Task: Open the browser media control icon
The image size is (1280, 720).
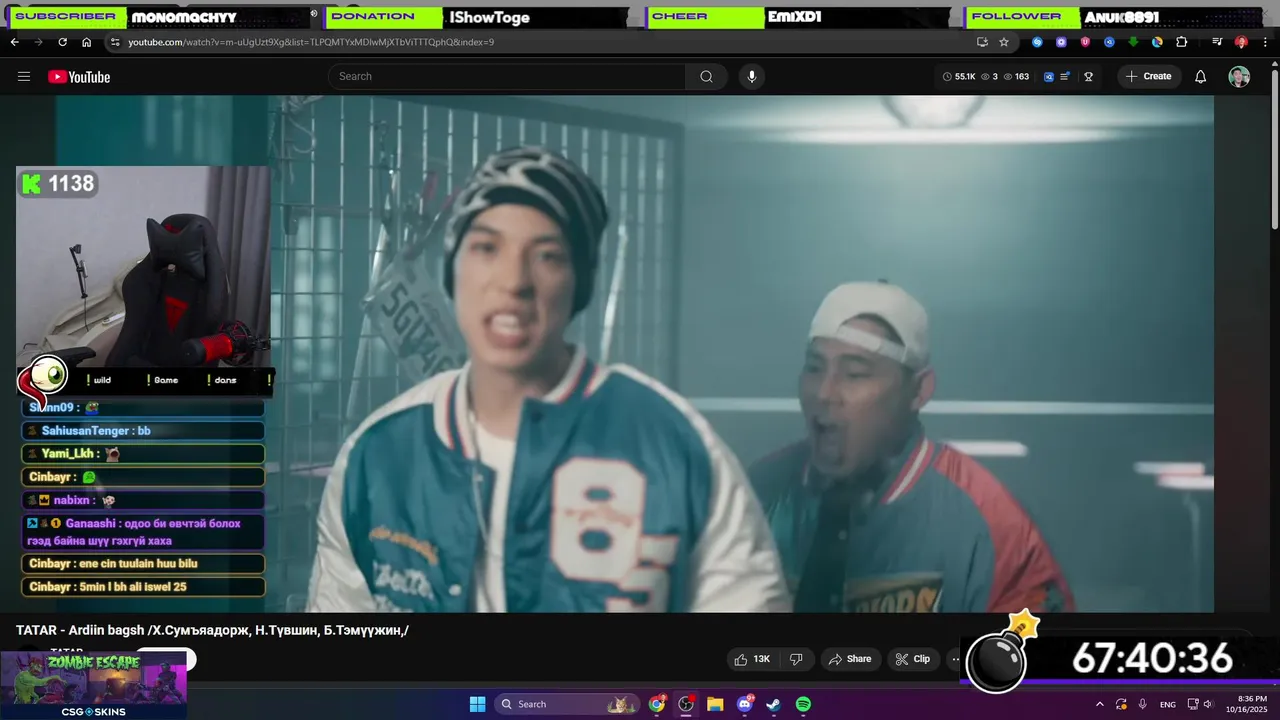Action: 1217,42
